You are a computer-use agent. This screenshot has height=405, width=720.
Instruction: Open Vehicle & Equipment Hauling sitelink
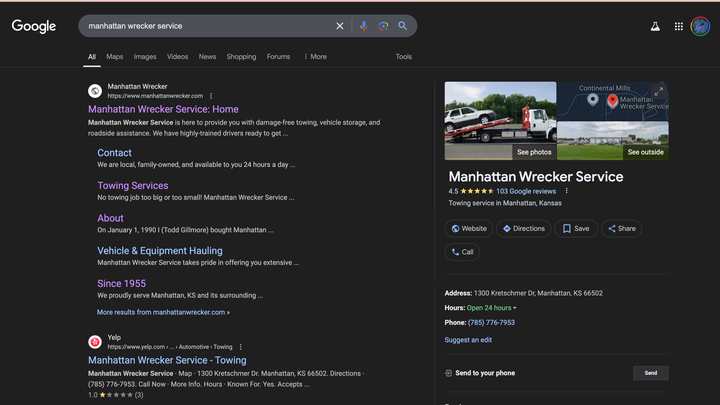point(160,251)
